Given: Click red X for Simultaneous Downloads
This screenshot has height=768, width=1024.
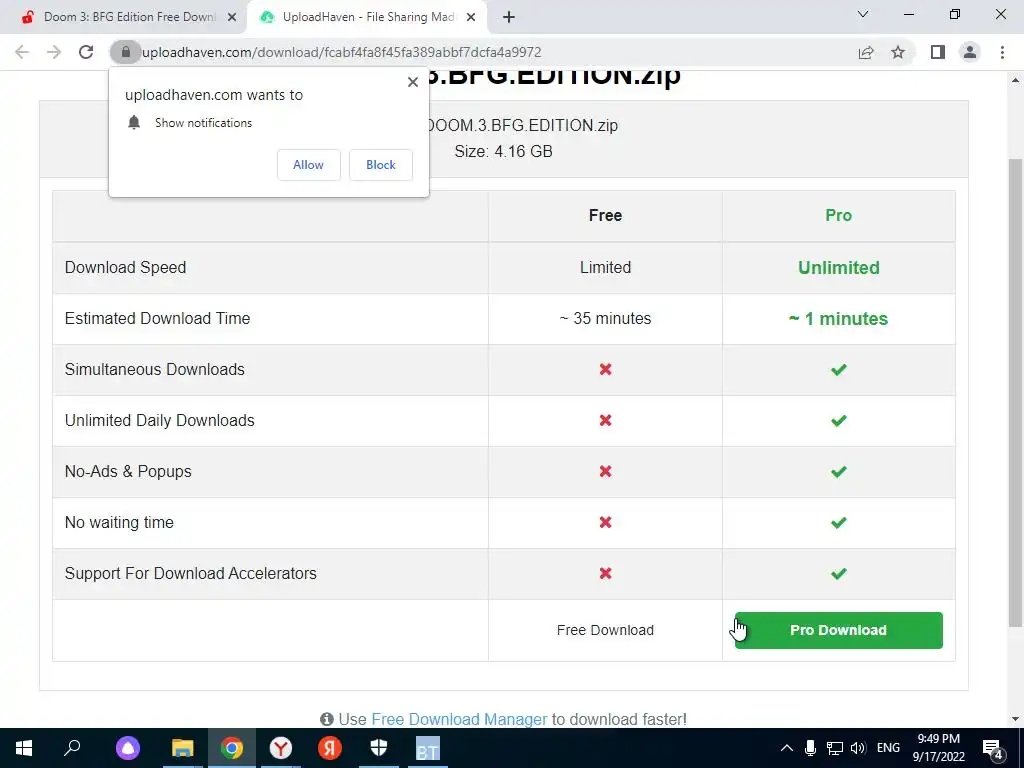Looking at the screenshot, I should [605, 370].
